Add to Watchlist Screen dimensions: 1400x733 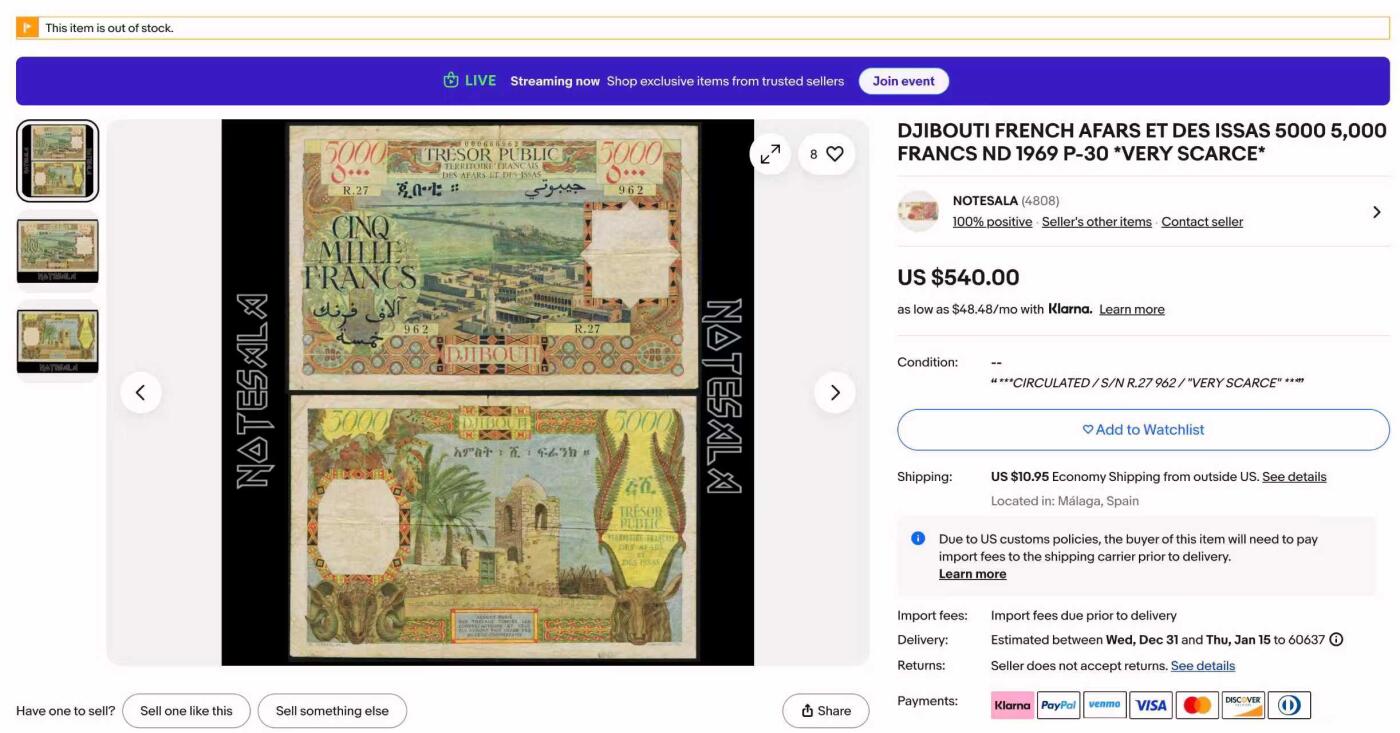1143,430
